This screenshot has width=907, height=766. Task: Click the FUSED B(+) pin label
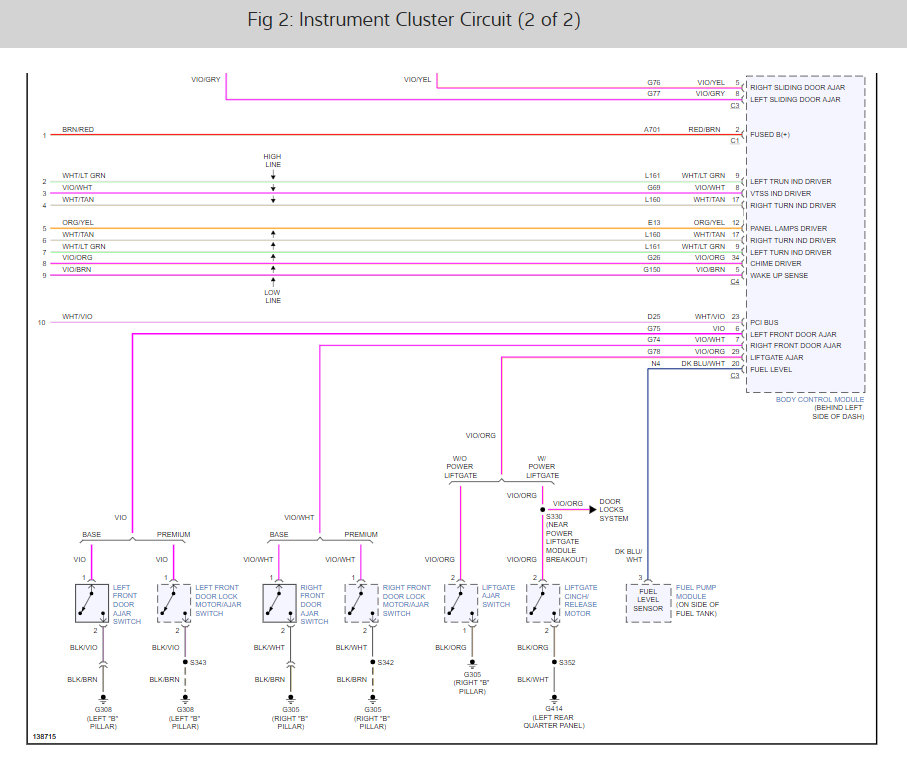770,134
